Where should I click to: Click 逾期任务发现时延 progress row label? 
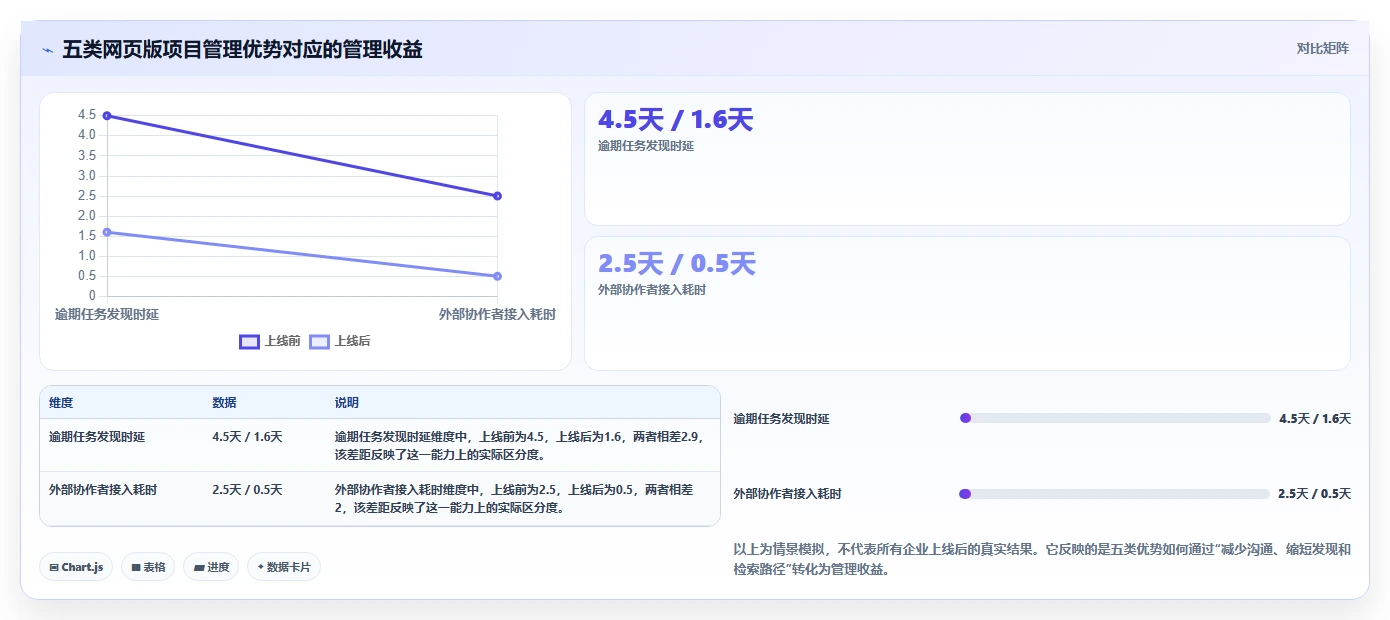782,419
